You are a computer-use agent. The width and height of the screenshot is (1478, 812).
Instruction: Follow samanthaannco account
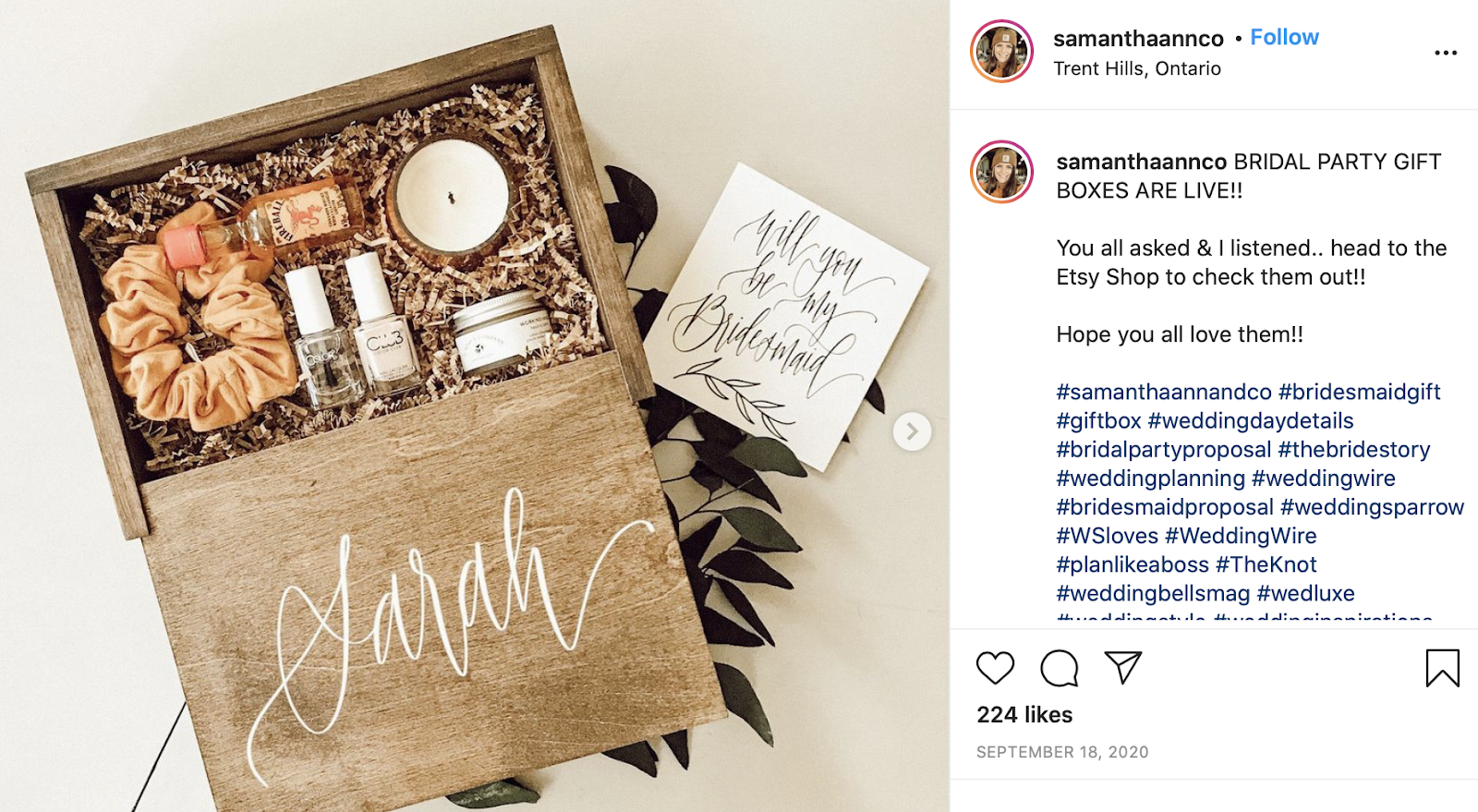[x=1284, y=37]
